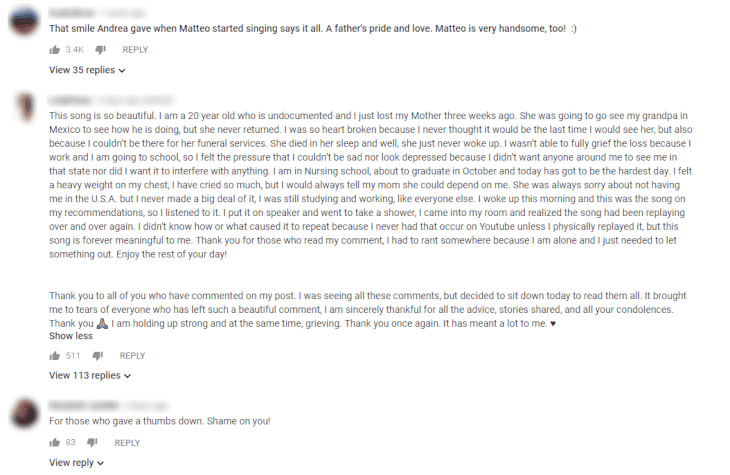Open the blurred username of last commenter
The height and width of the screenshot is (475, 730).
coord(84,406)
